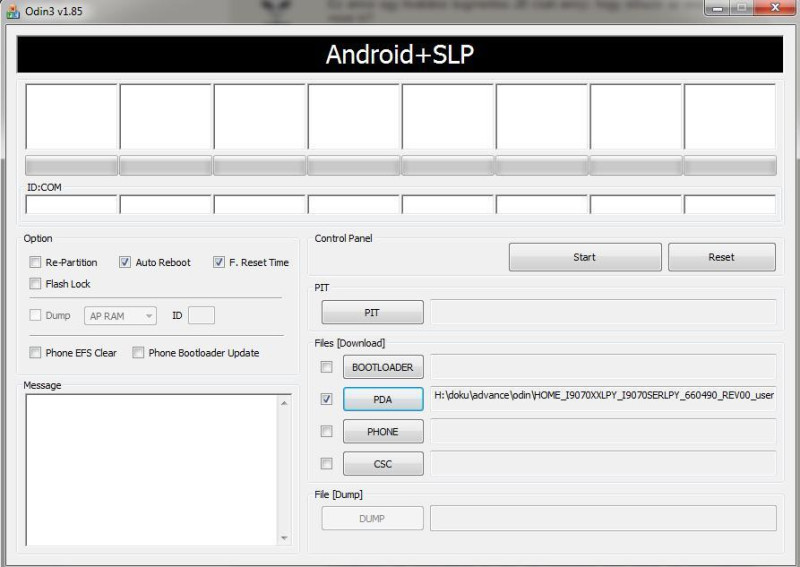800x567 pixels.
Task: Select a PDA firmware file
Action: pos(383,400)
